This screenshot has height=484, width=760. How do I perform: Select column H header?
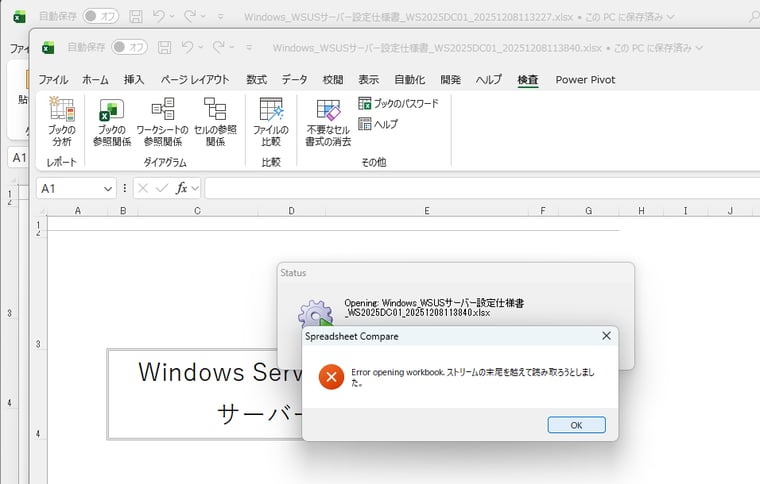point(641,211)
